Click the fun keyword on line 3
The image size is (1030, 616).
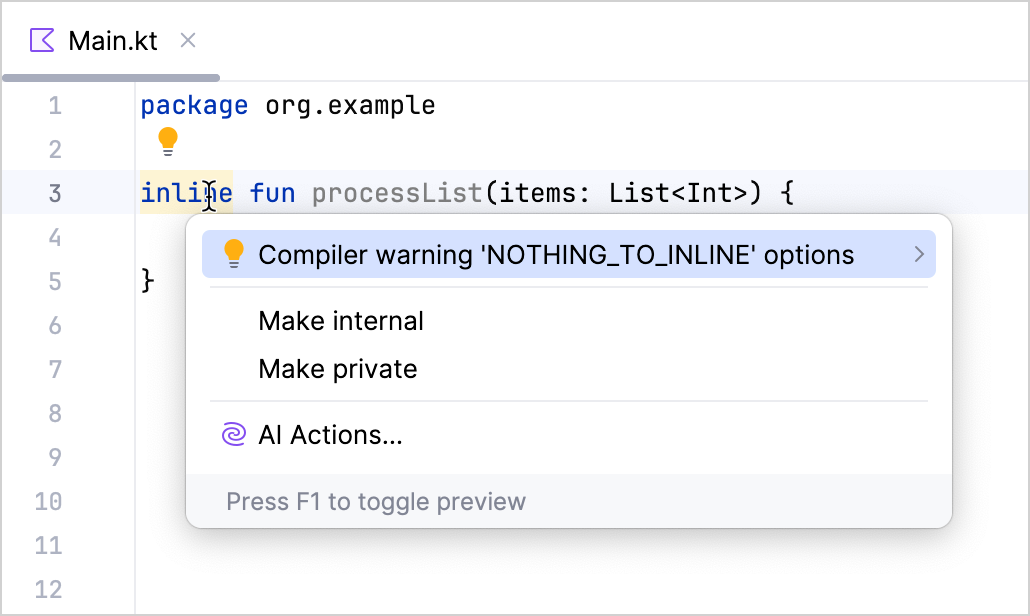click(x=272, y=193)
